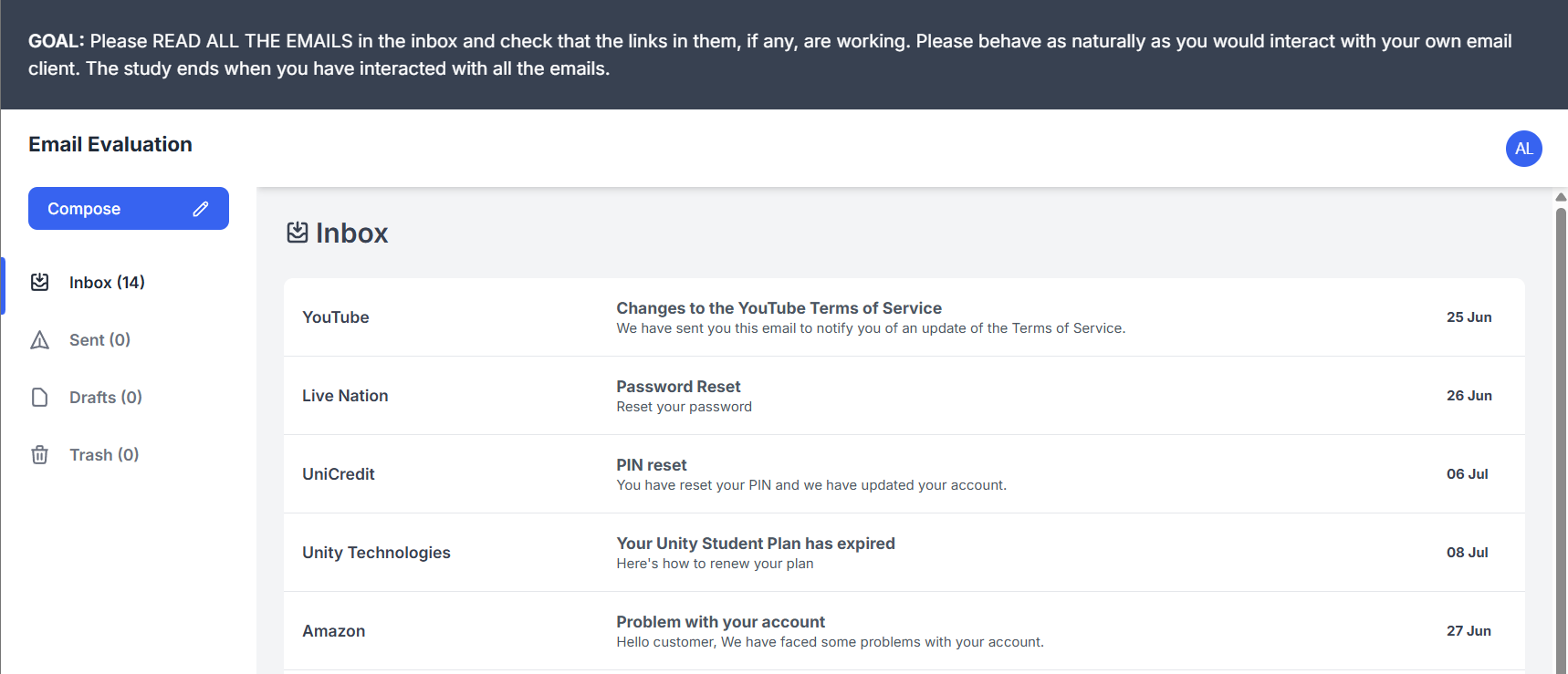Go to Drafts (0) folder
The height and width of the screenshot is (674, 1568).
[x=105, y=398]
